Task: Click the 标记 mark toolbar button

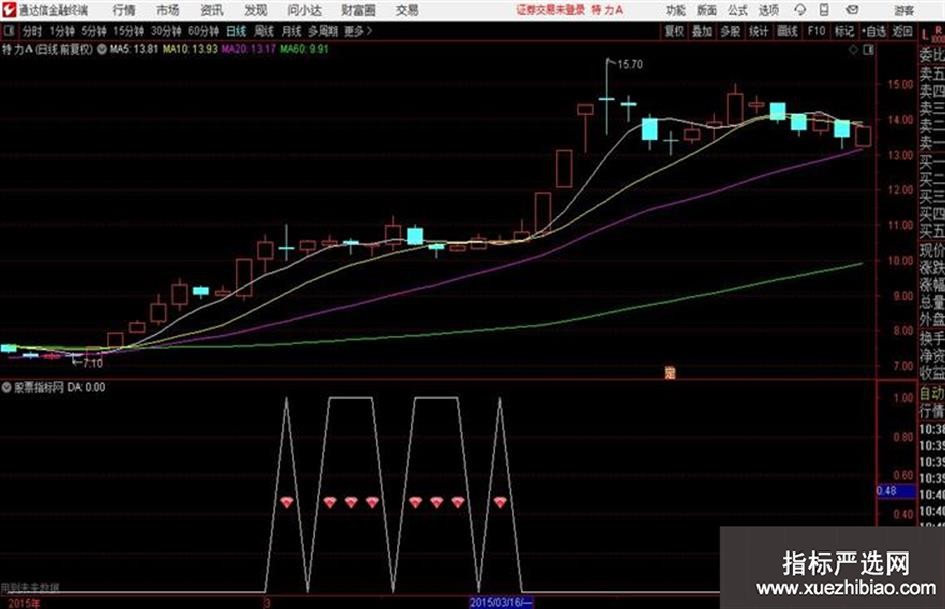Action: coord(844,31)
